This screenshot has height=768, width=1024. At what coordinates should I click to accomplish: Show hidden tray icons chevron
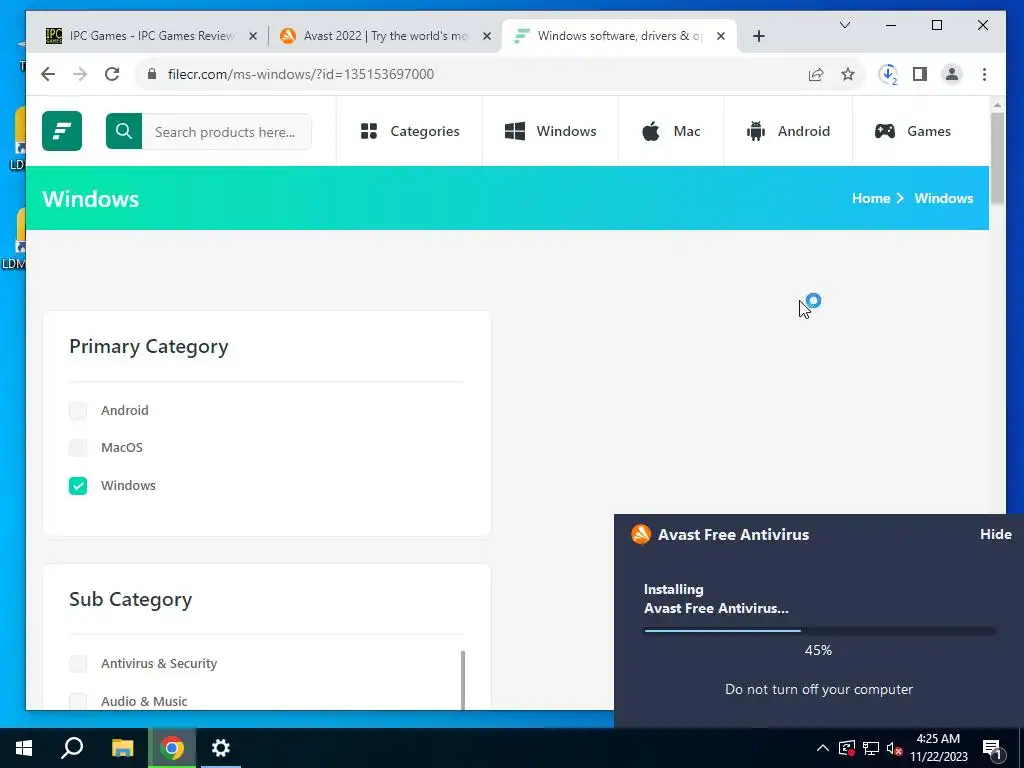823,748
